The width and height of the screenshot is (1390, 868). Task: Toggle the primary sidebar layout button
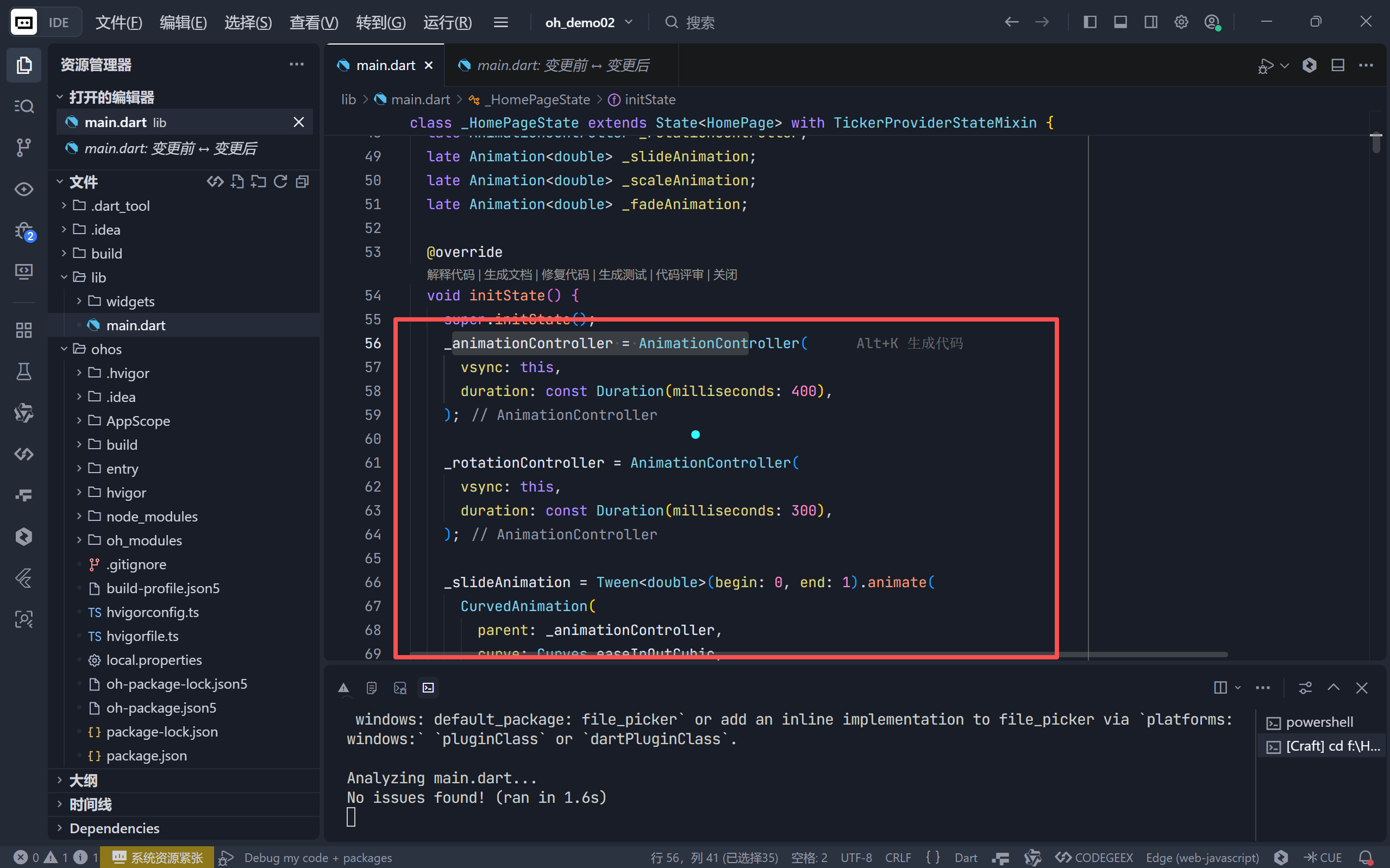tap(1090, 22)
